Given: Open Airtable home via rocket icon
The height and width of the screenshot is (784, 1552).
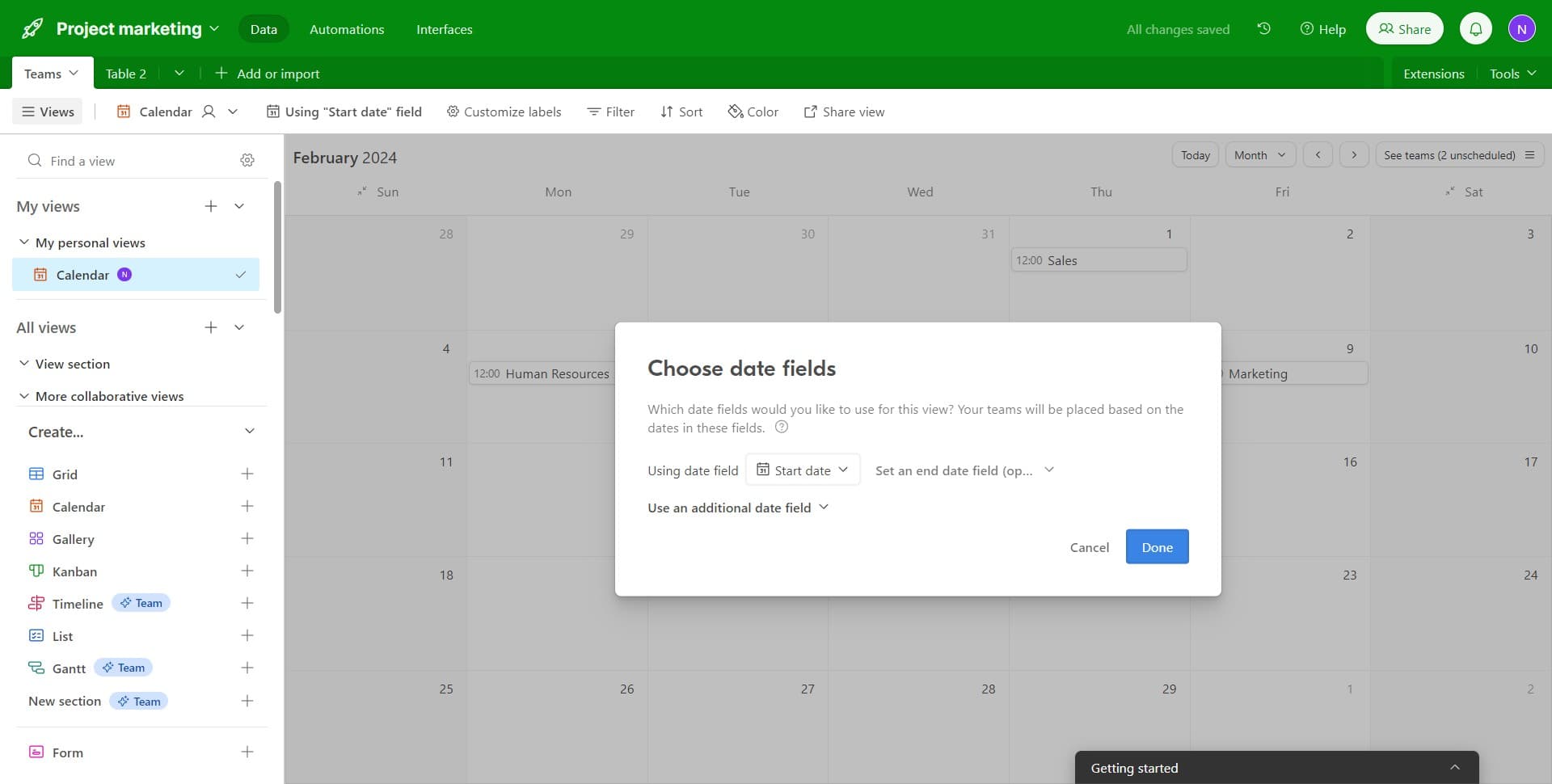Looking at the screenshot, I should [x=32, y=27].
